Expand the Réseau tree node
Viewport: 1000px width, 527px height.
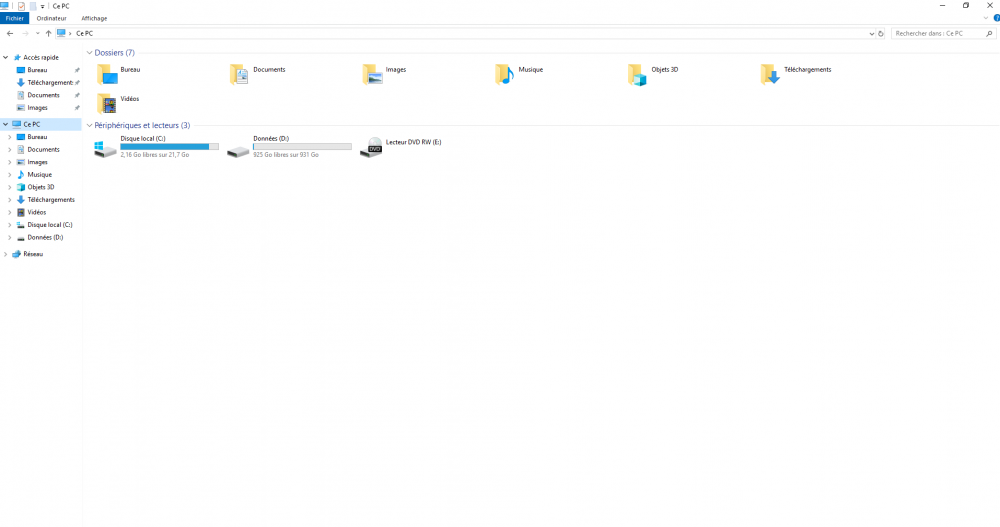6,254
